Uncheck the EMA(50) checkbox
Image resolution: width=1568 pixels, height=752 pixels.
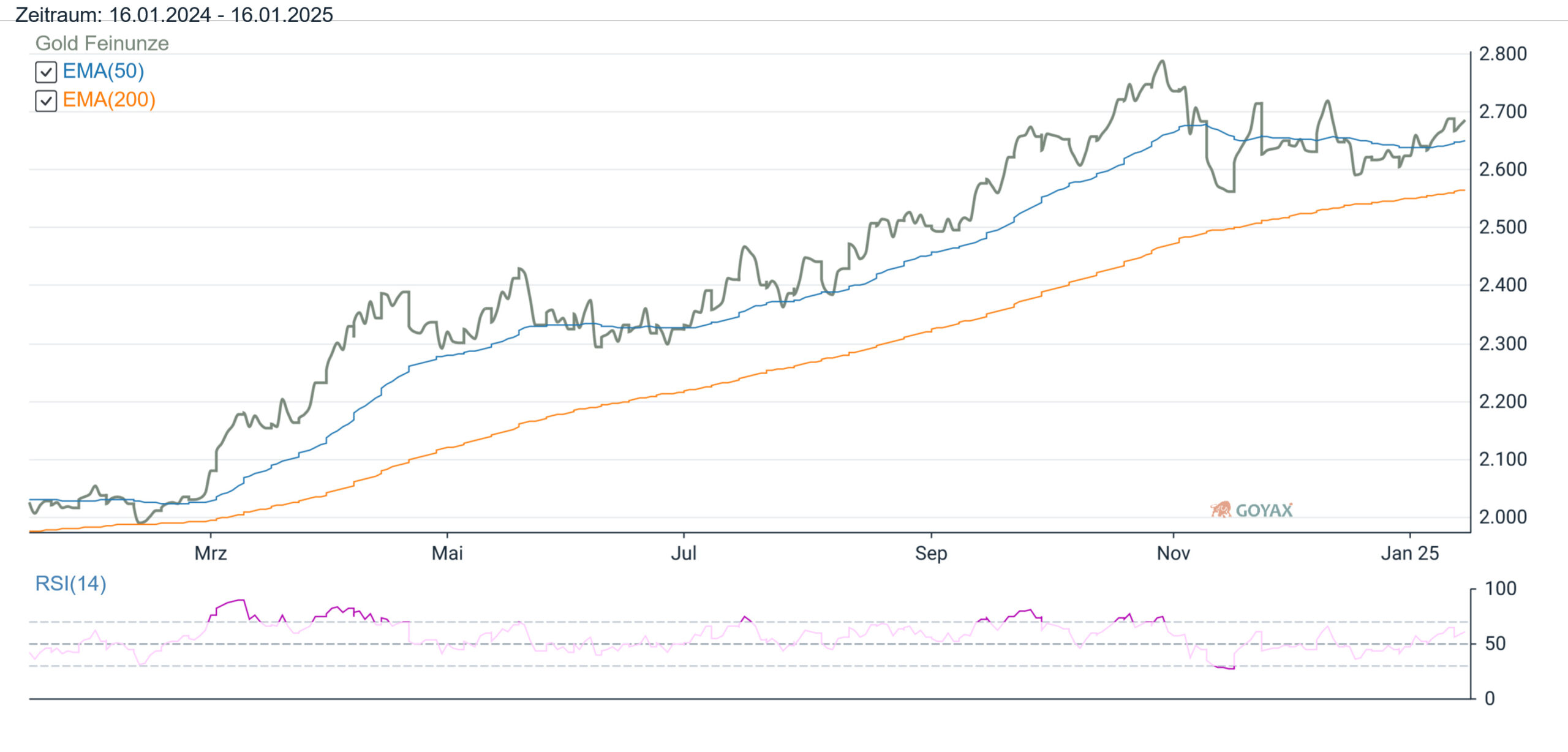coord(46,72)
